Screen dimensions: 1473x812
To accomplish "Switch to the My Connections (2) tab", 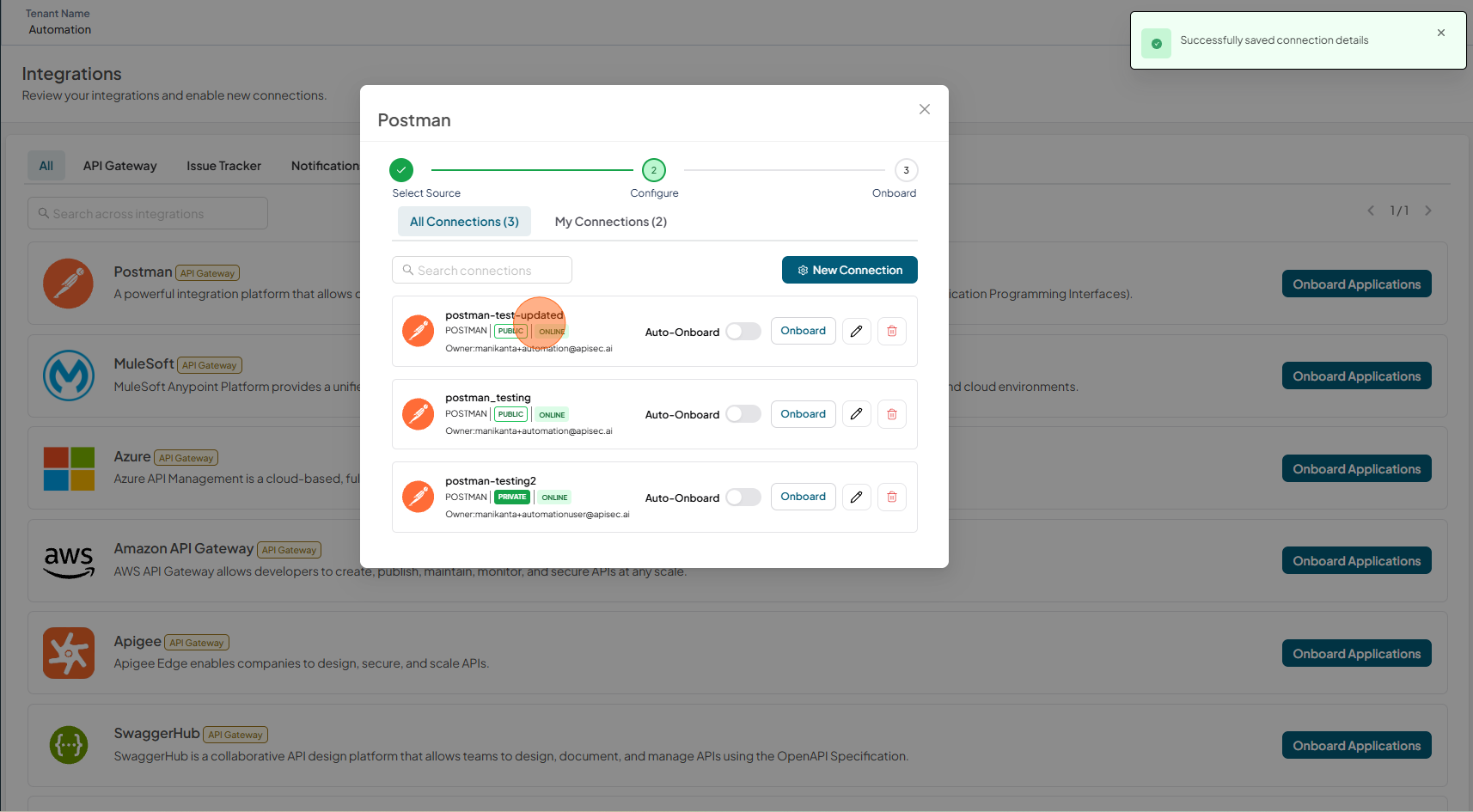I will (x=611, y=222).
